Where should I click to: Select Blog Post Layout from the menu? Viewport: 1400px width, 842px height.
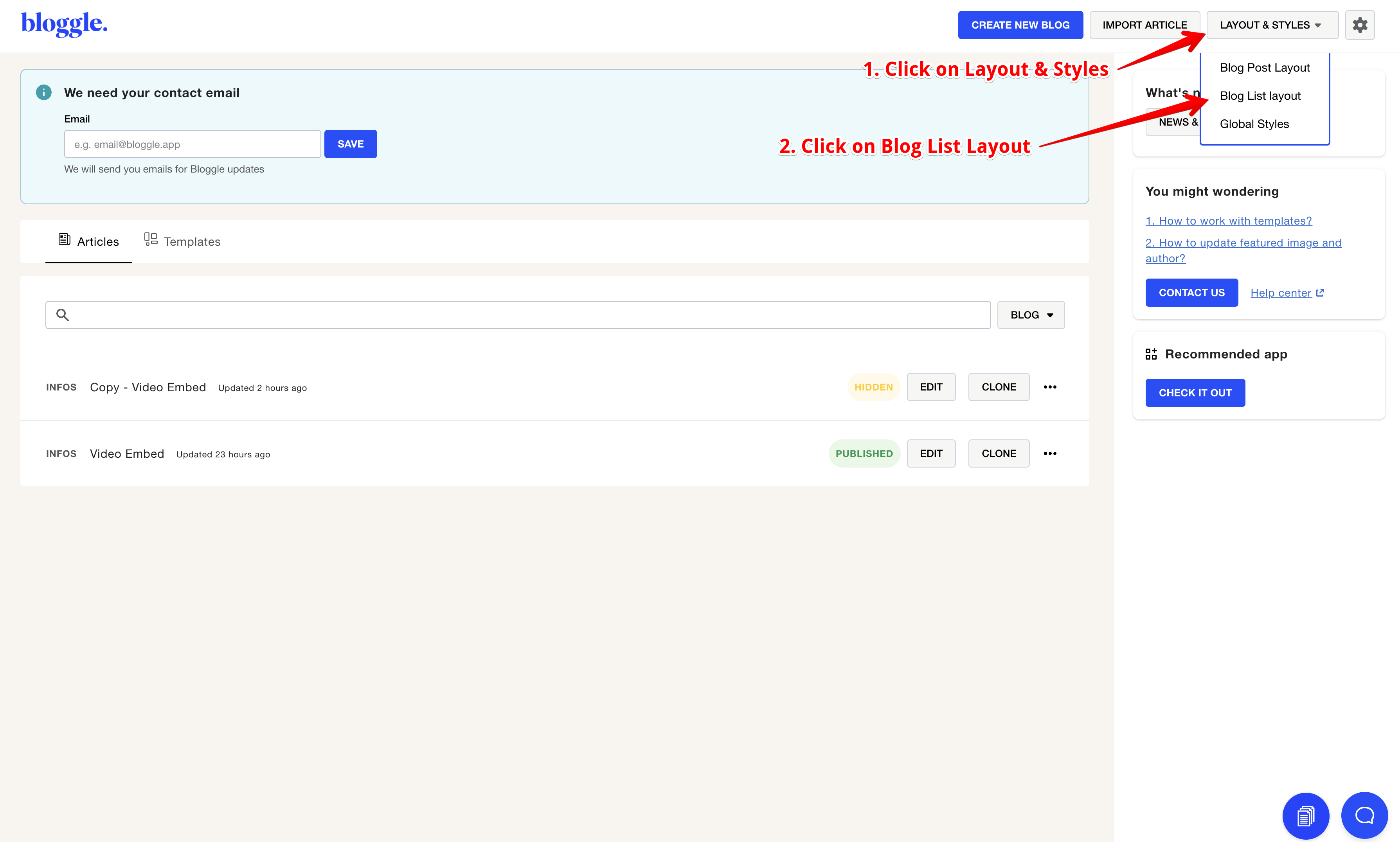(x=1265, y=67)
